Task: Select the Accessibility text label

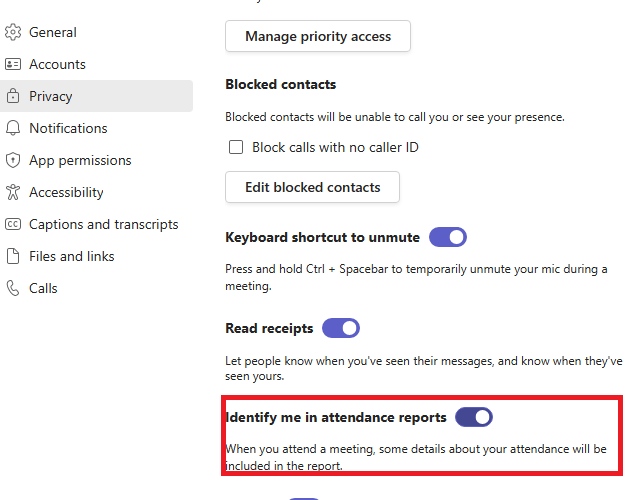Action: pos(66,192)
